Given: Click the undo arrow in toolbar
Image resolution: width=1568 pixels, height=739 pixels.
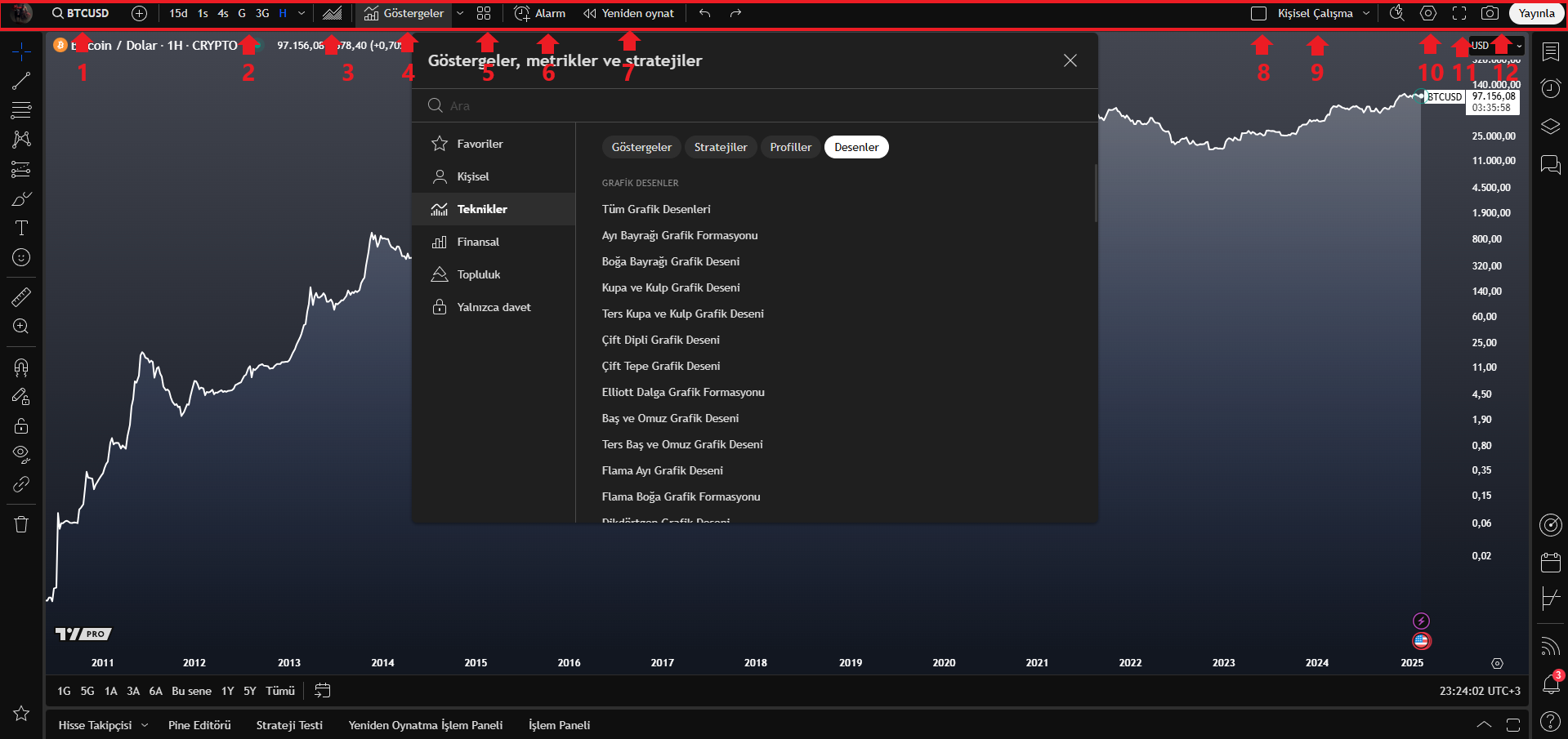Looking at the screenshot, I should pos(704,13).
